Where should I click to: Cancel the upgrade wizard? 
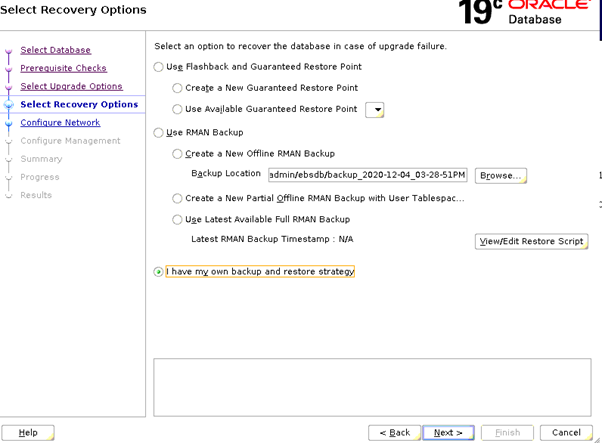coord(566,433)
